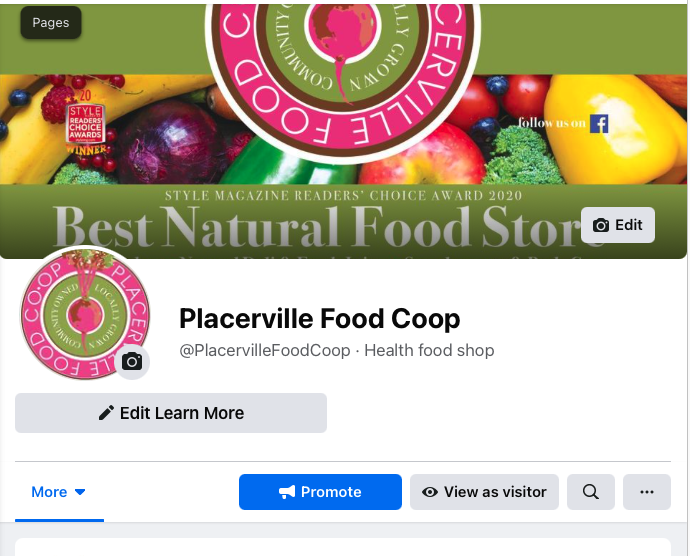This screenshot has height=556, width=690.
Task: Click the Promote button
Action: click(320, 492)
